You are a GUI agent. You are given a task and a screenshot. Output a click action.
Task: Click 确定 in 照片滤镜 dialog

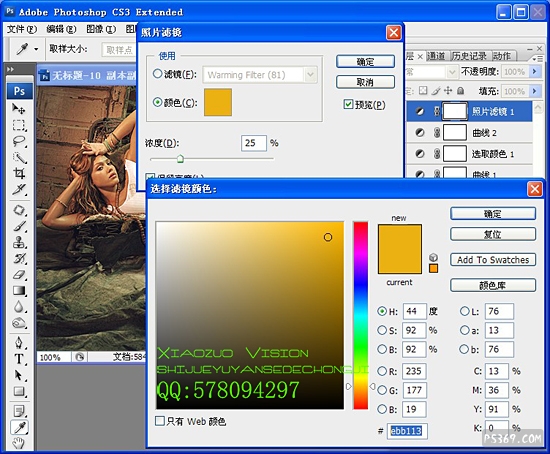(x=365, y=62)
